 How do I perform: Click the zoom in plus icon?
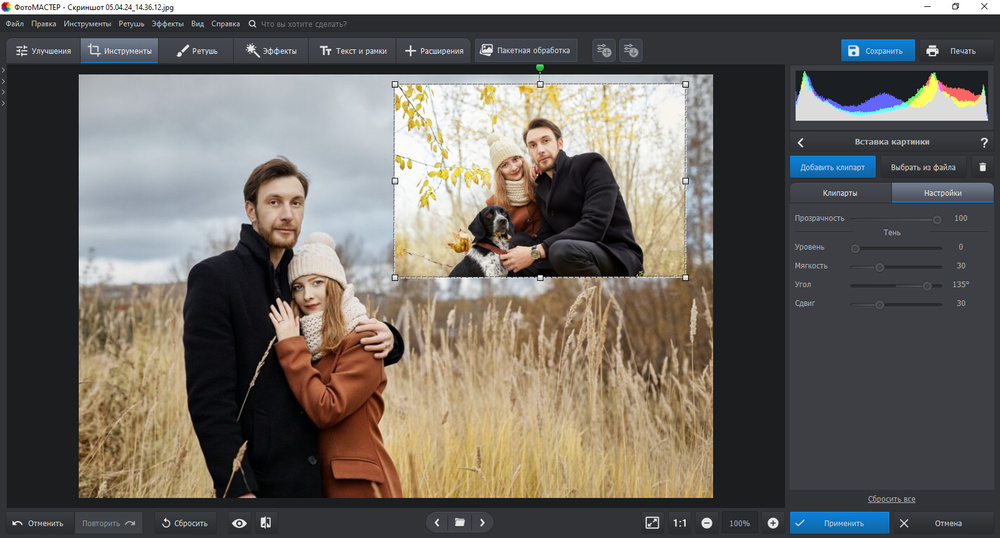click(x=773, y=523)
